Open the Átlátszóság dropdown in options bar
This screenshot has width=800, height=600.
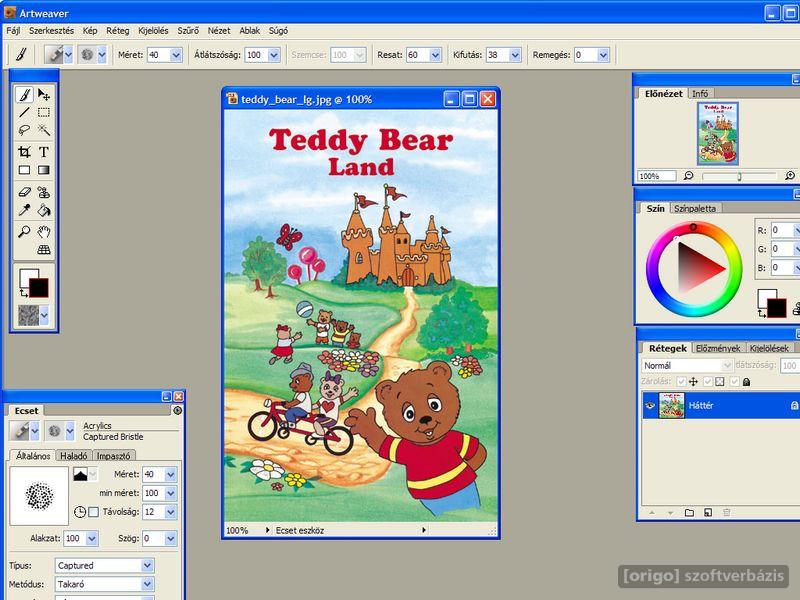(x=274, y=55)
